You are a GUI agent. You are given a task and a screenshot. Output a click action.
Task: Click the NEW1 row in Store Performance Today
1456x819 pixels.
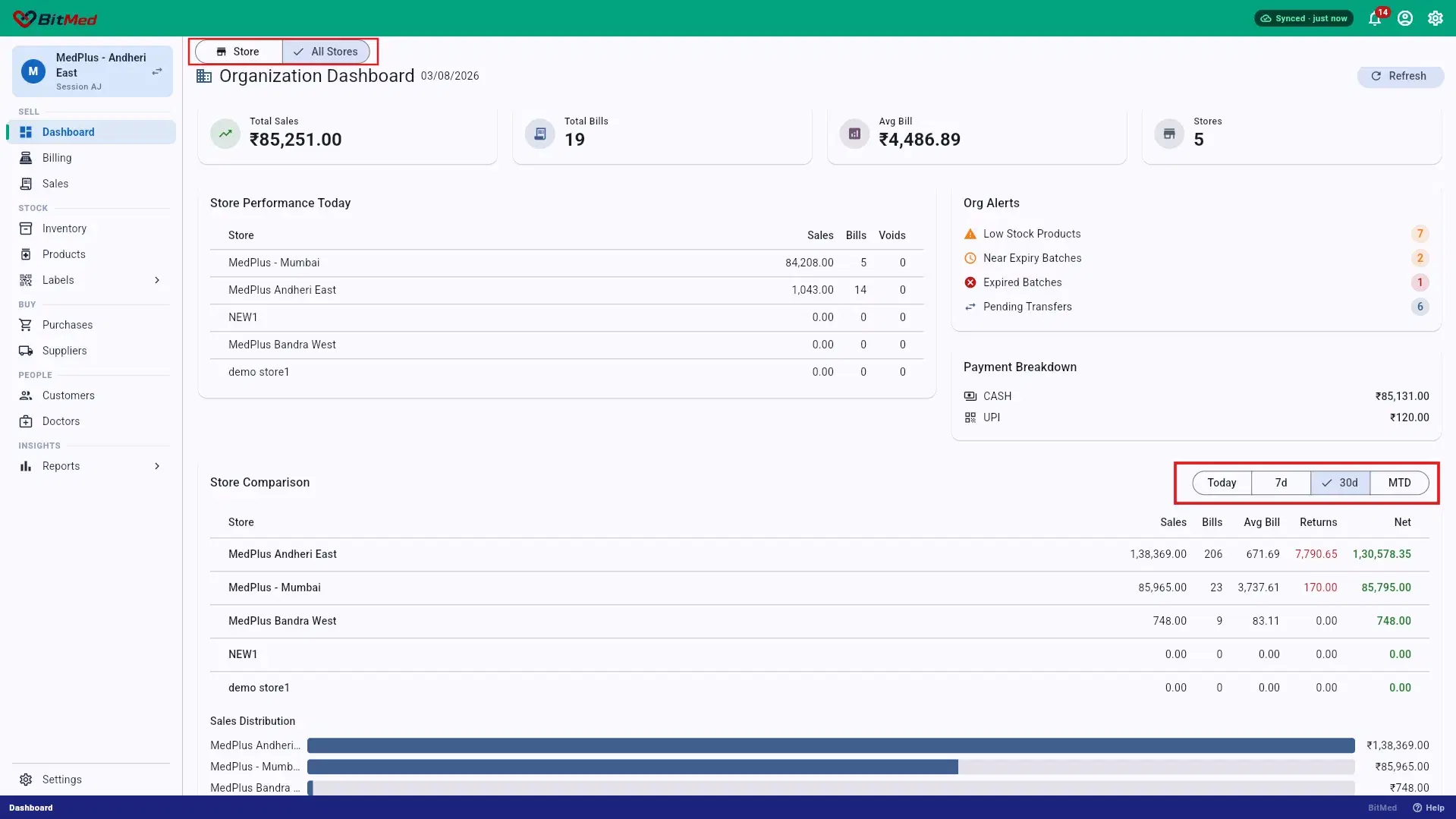[x=567, y=317]
